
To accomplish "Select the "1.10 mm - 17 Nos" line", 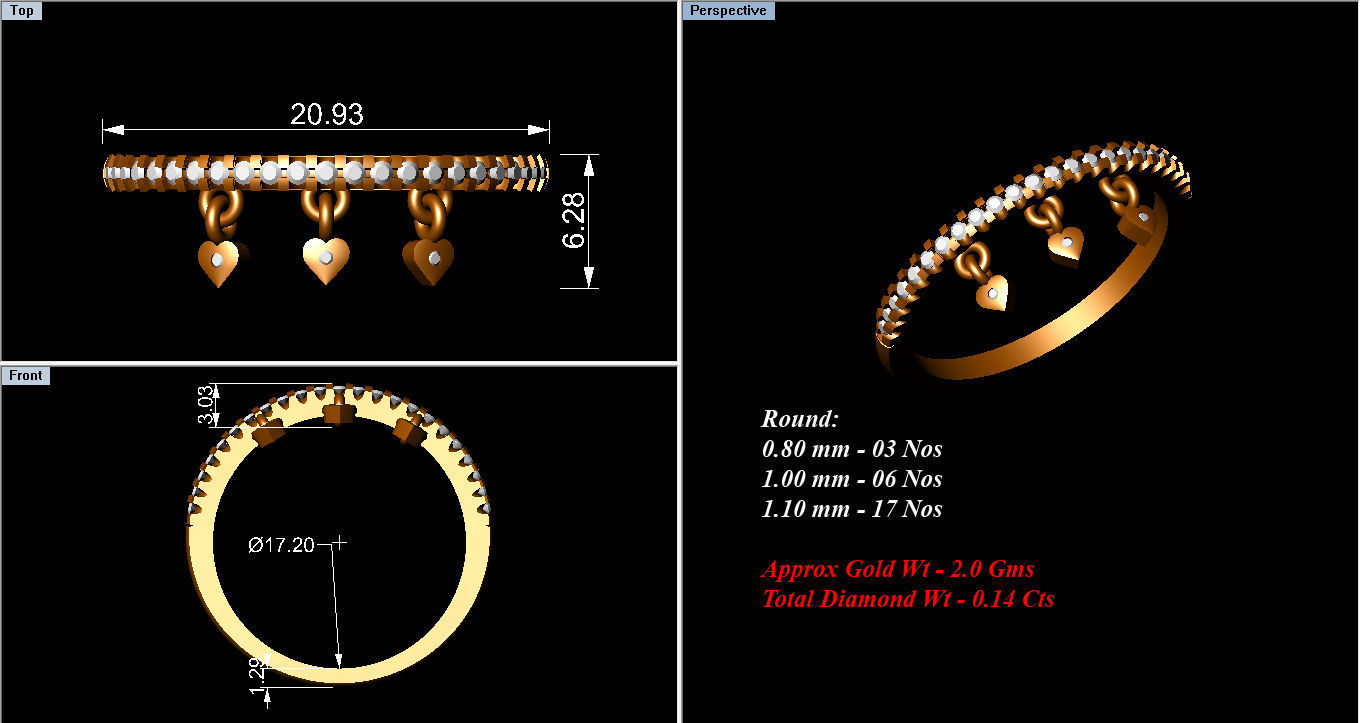I will pyautogui.click(x=852, y=509).
